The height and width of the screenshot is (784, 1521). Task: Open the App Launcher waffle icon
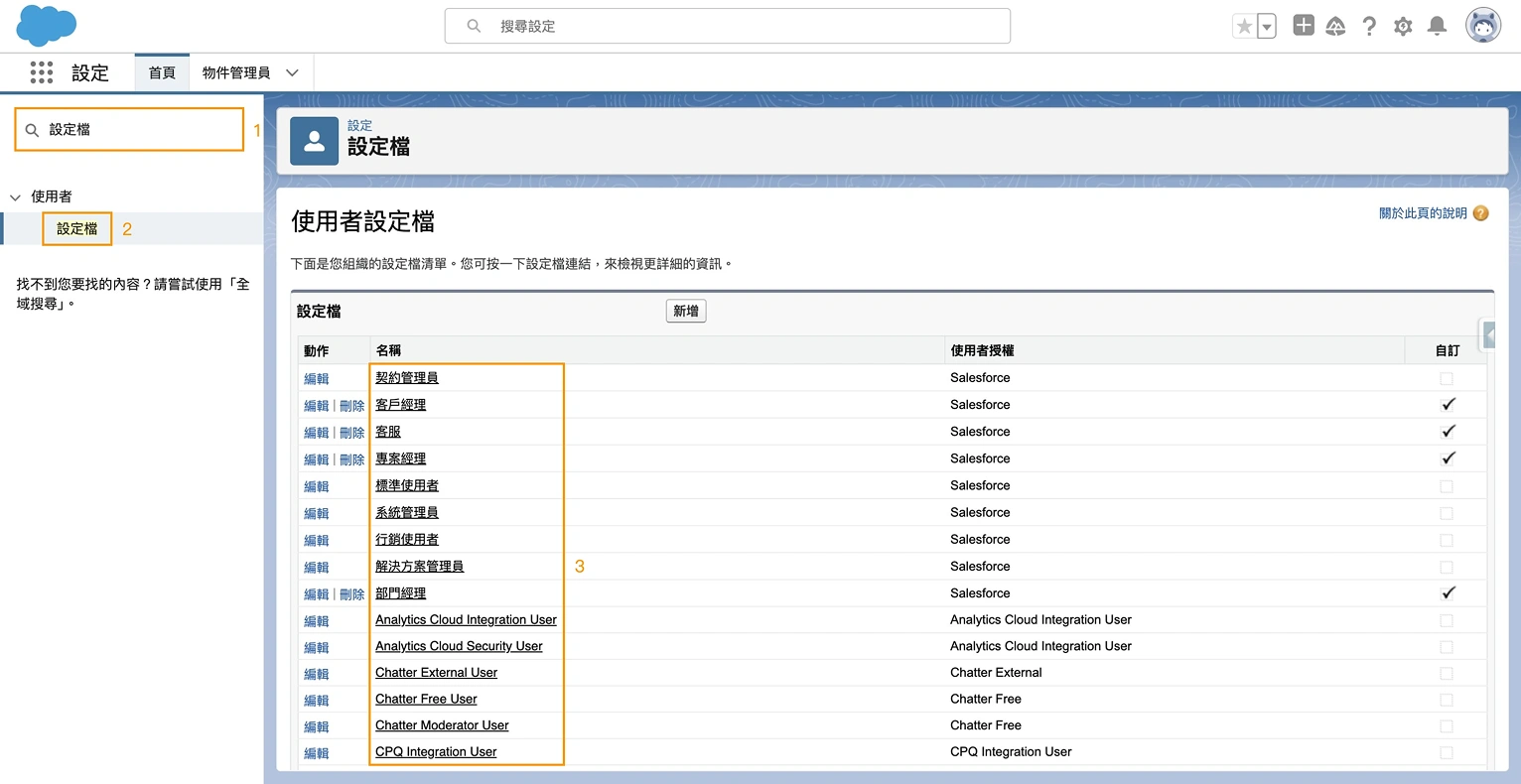click(x=41, y=72)
